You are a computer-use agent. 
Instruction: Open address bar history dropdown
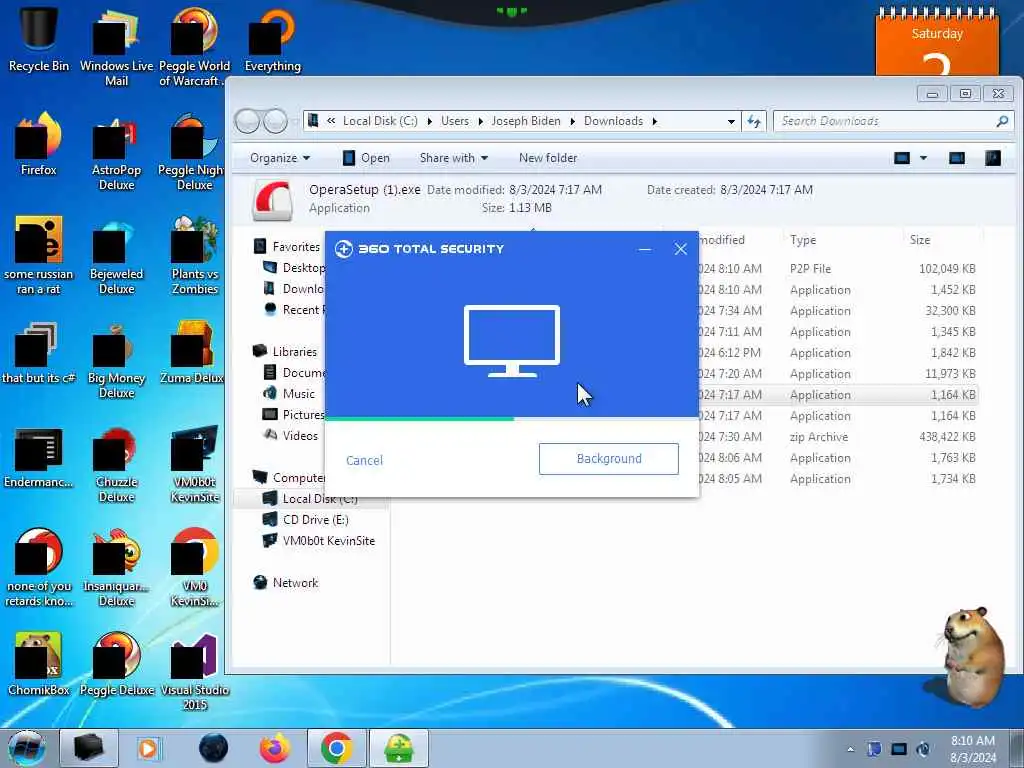click(731, 121)
